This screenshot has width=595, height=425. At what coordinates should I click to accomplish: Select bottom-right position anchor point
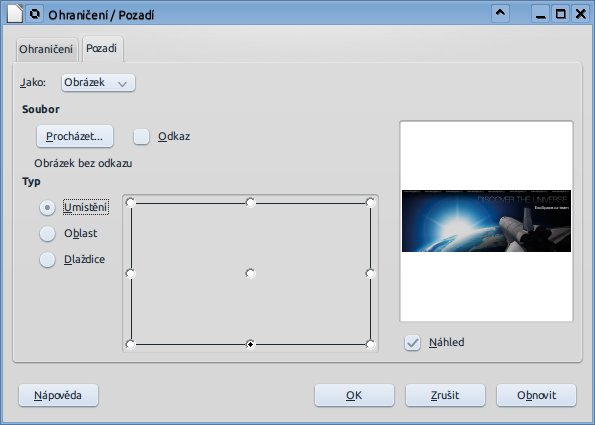(x=370, y=344)
